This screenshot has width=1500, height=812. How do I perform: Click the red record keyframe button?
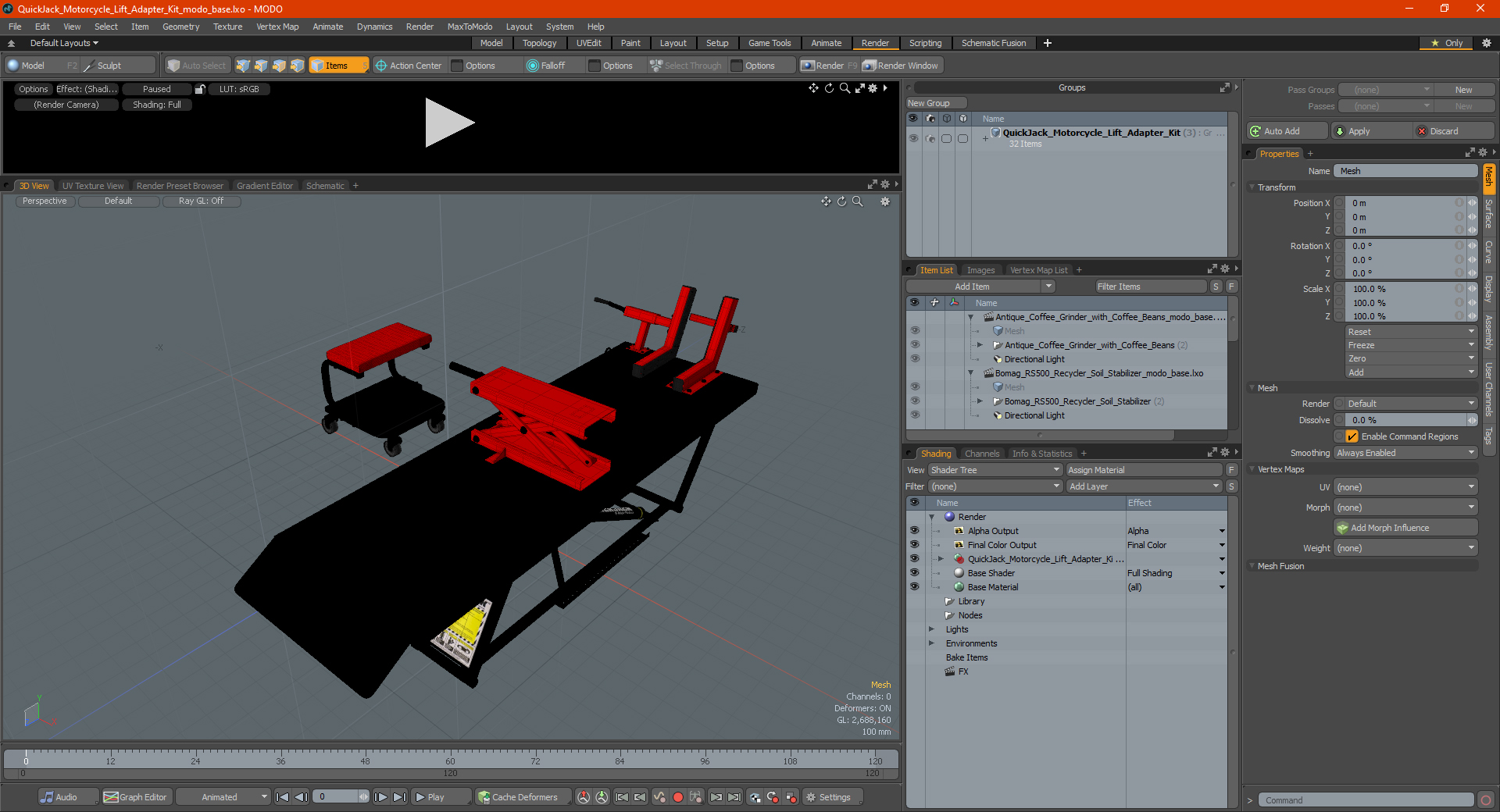678,797
